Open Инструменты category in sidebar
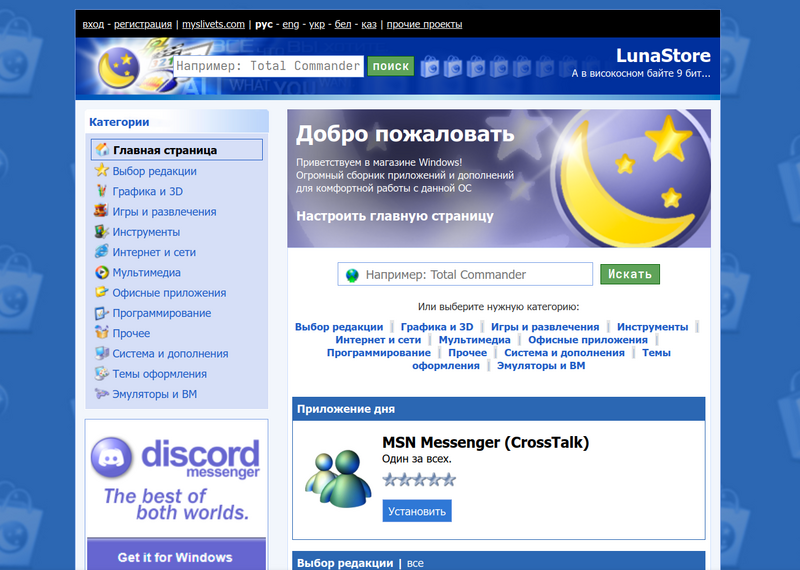The height and width of the screenshot is (570, 800). [146, 232]
